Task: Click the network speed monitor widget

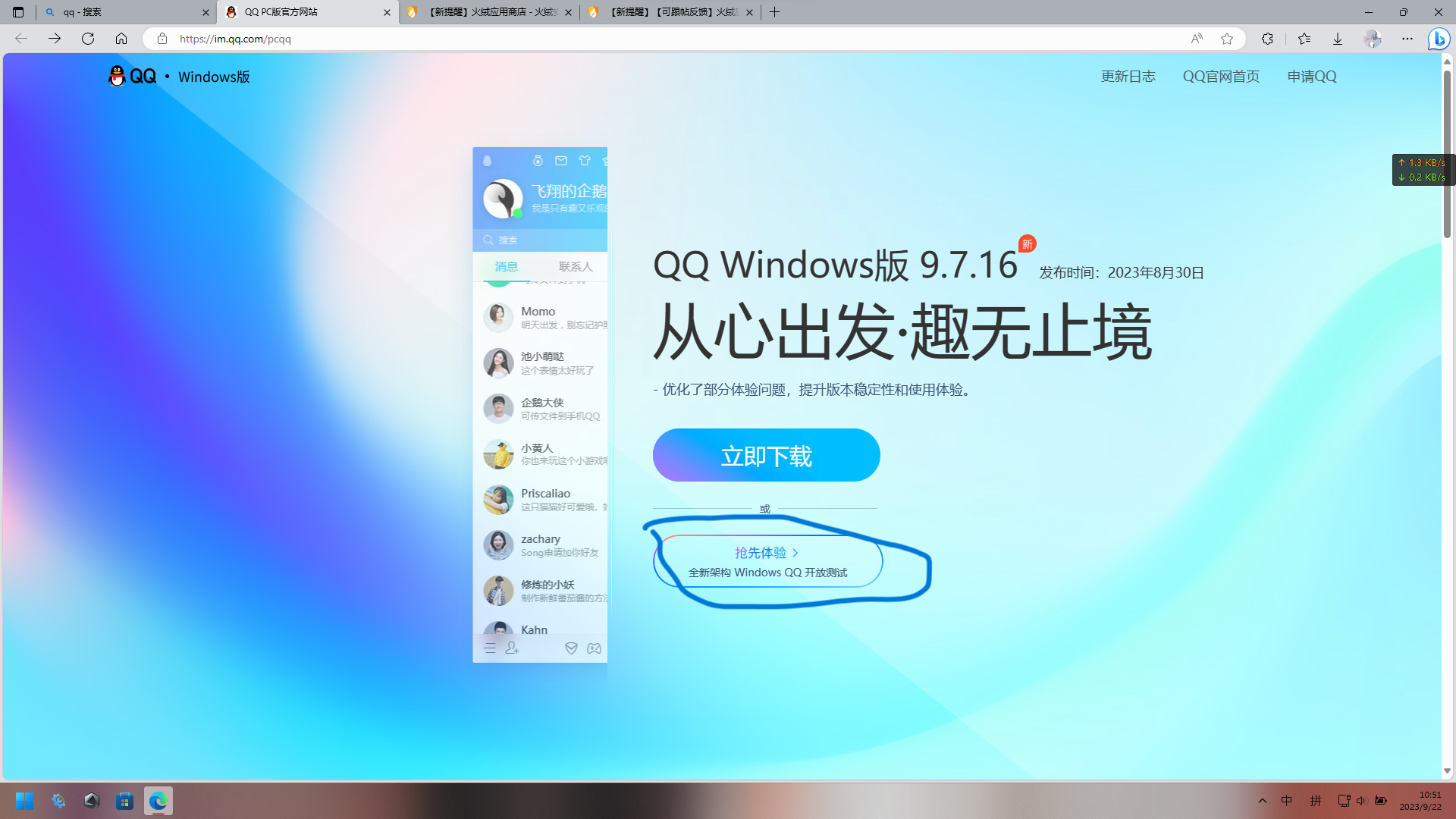Action: 1423,170
